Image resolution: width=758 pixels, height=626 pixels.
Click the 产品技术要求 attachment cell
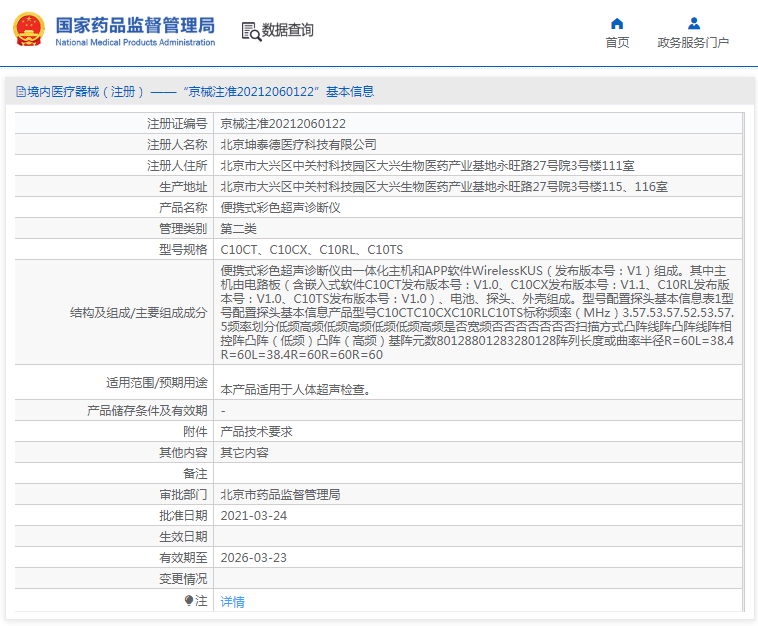(x=256, y=432)
